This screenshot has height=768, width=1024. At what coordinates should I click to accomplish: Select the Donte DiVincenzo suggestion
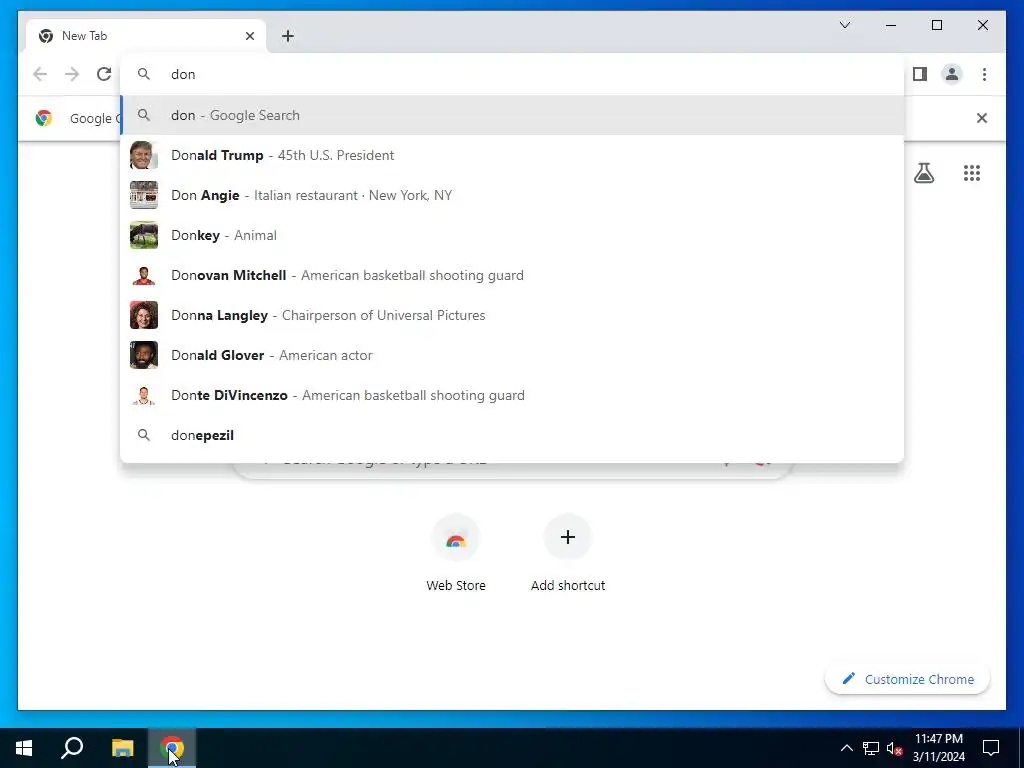(x=513, y=395)
